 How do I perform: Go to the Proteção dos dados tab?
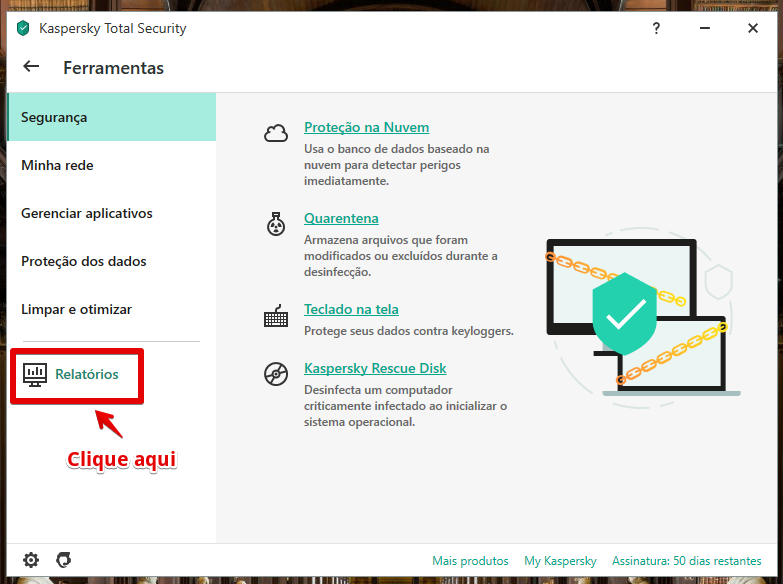point(112,261)
